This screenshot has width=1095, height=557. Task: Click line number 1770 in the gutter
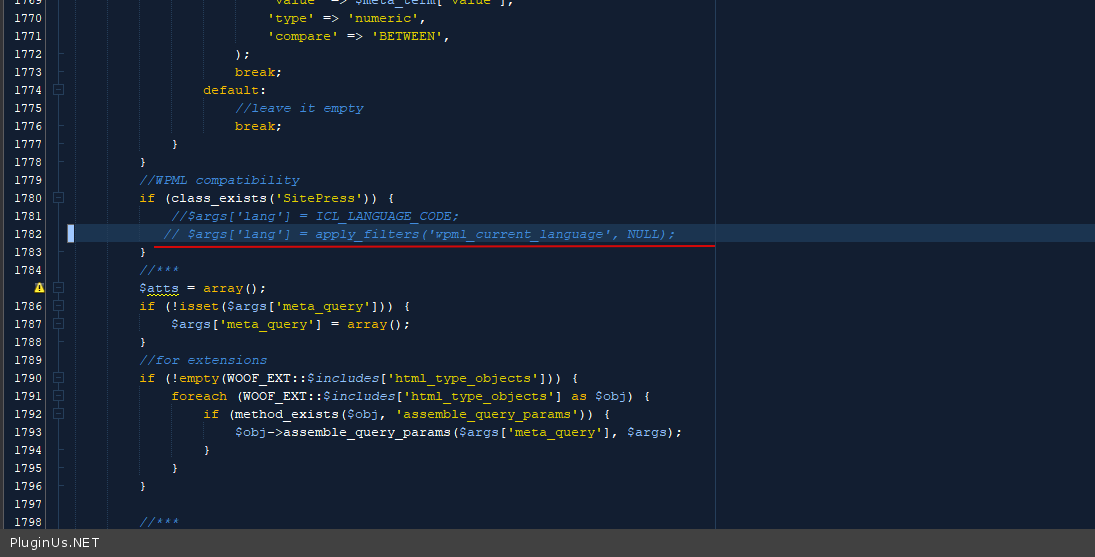click(28, 18)
